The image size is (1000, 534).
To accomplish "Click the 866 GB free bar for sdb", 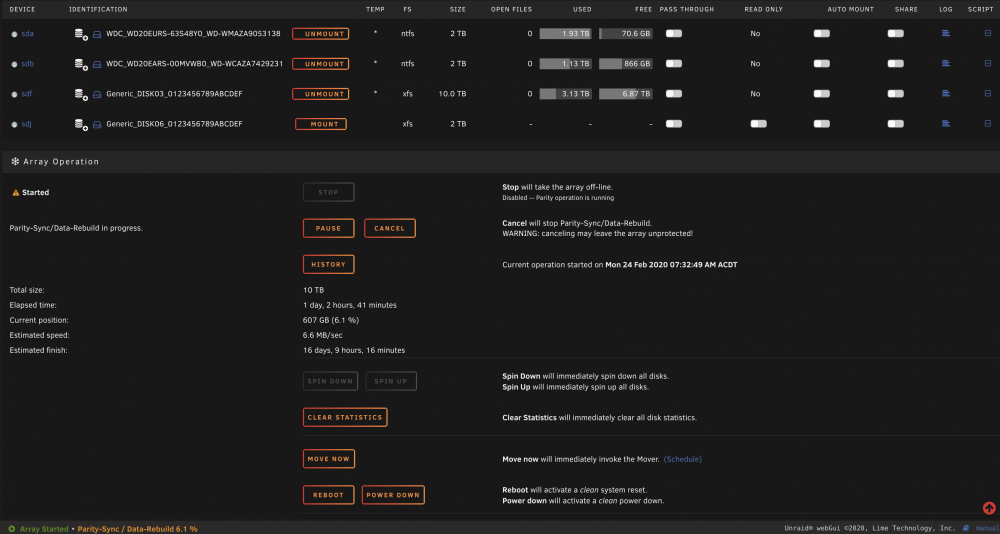I will 626,64.
